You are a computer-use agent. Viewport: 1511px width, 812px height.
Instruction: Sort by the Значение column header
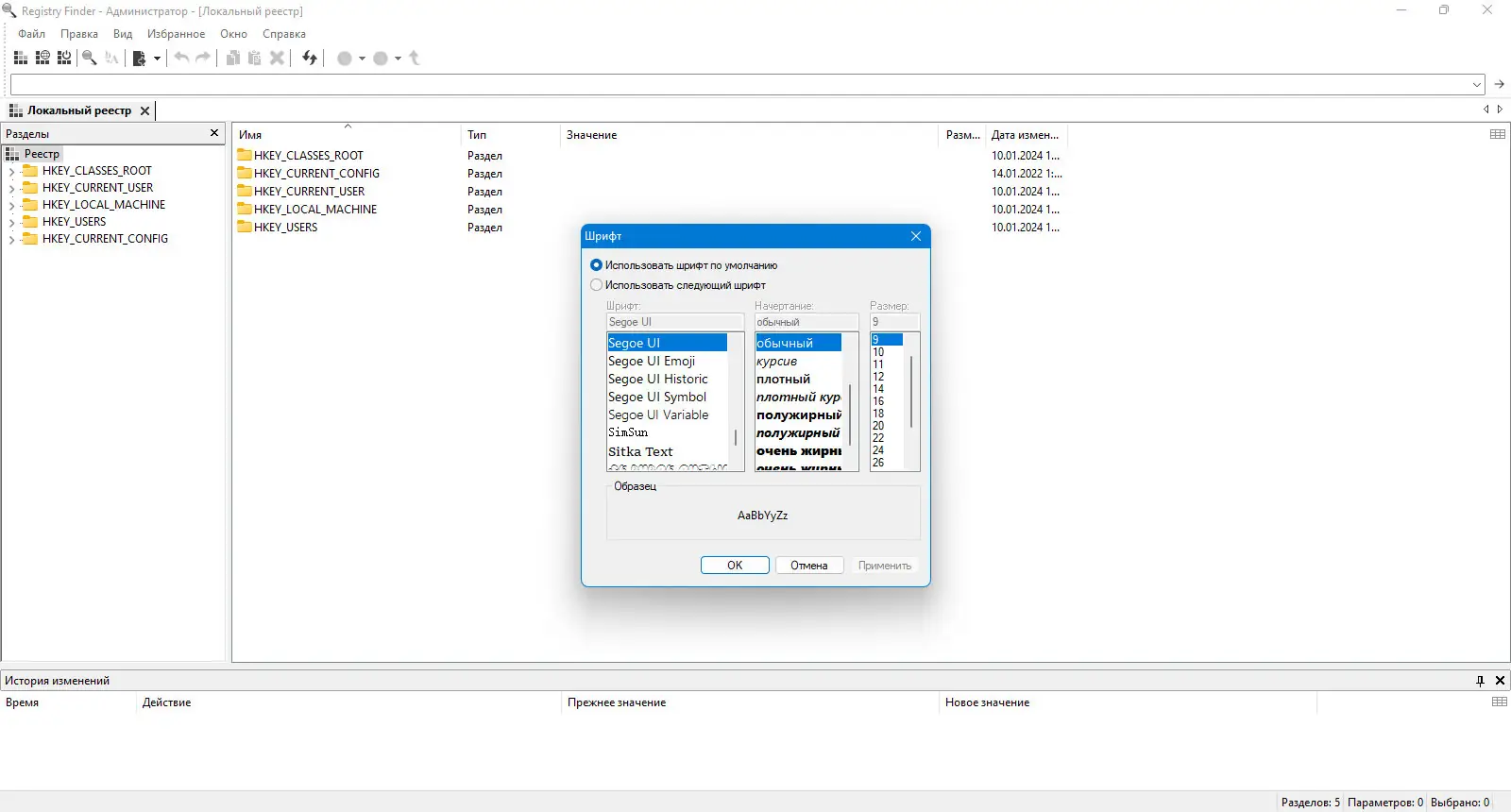coord(750,135)
